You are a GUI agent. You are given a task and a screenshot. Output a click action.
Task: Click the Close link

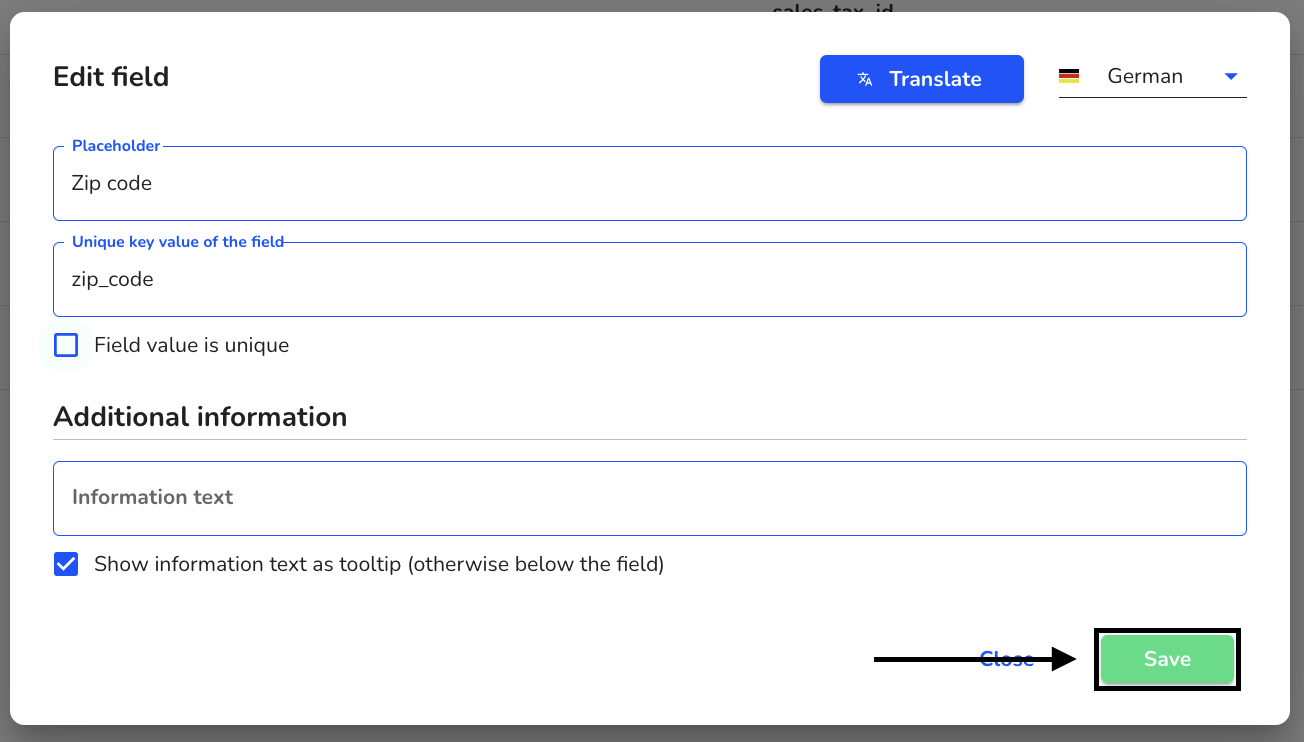[x=1006, y=659]
